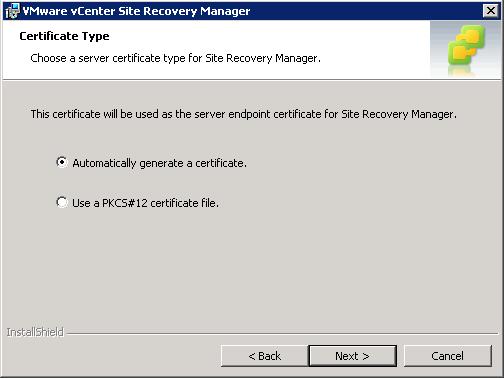This screenshot has height=378, width=504.
Task: Click the Certificate Type heading
Action: pos(64,36)
